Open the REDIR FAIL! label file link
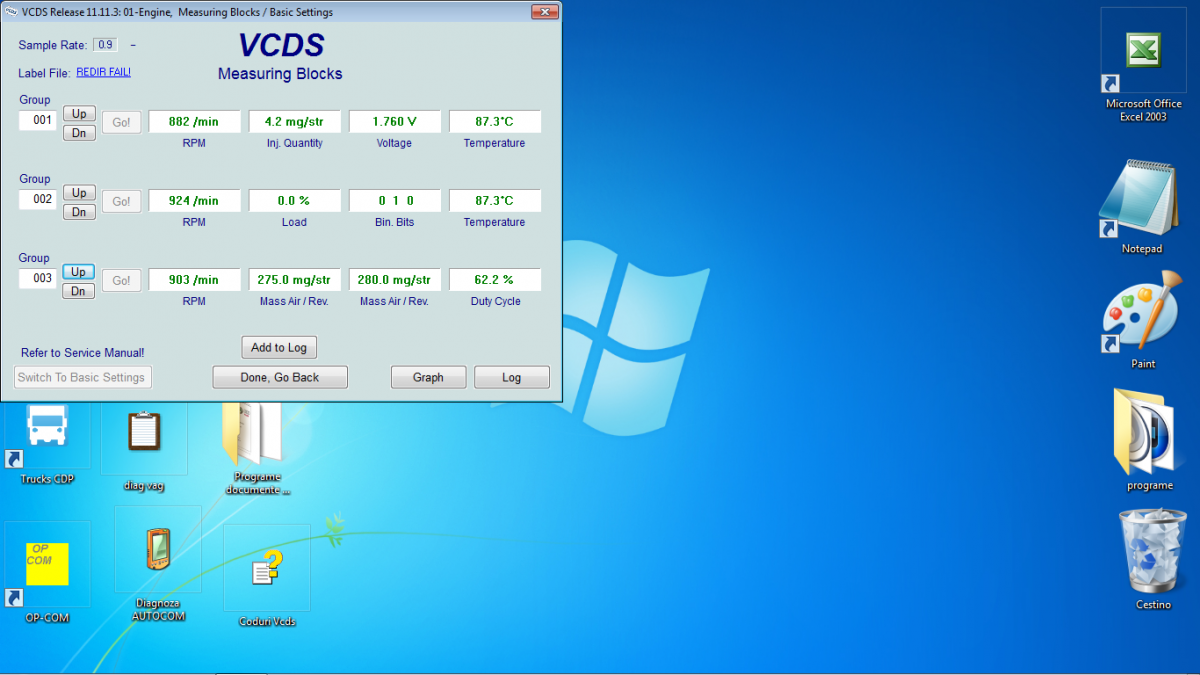This screenshot has width=1200, height=675. pos(104,72)
